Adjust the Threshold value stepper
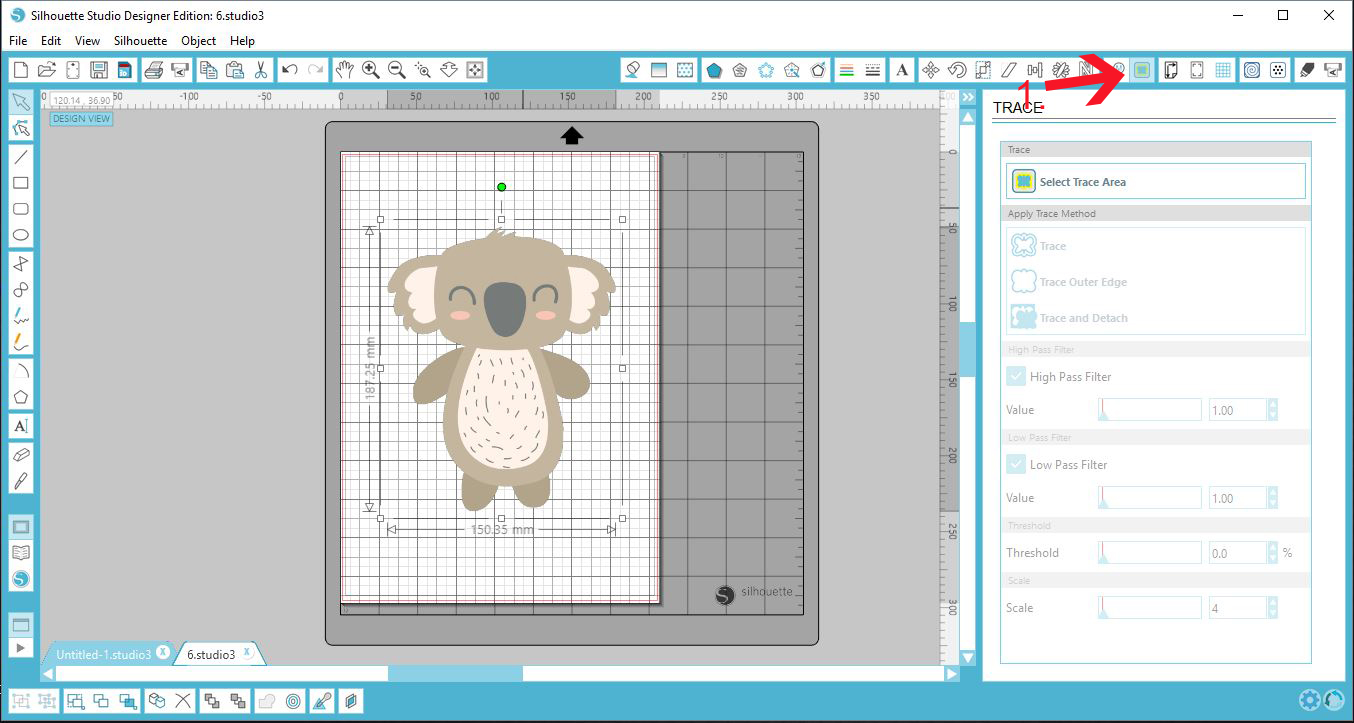 click(x=1272, y=553)
